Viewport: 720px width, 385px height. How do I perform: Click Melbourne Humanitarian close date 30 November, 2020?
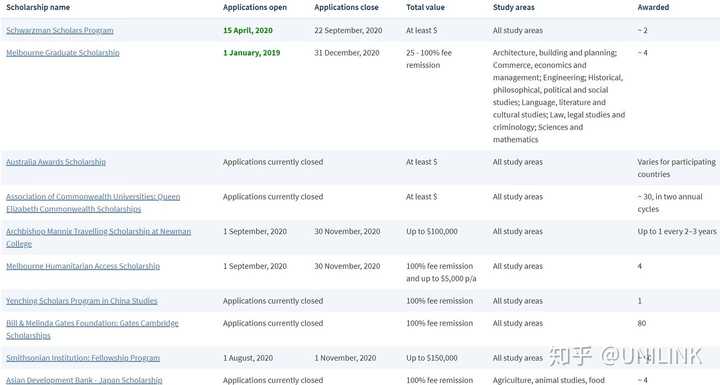click(x=348, y=266)
